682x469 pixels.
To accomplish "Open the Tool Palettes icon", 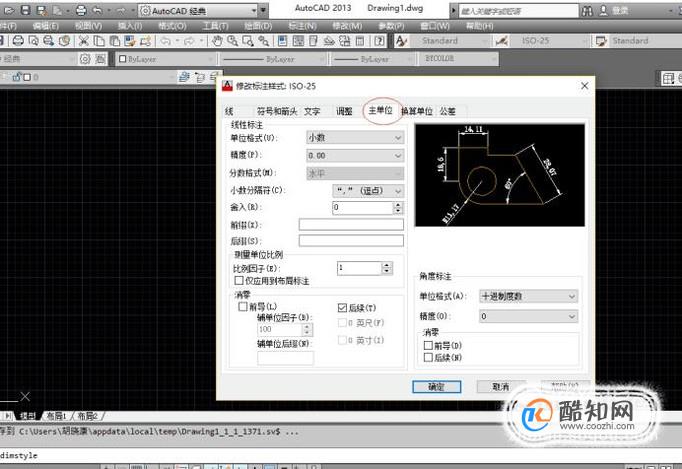I will [x=314, y=41].
